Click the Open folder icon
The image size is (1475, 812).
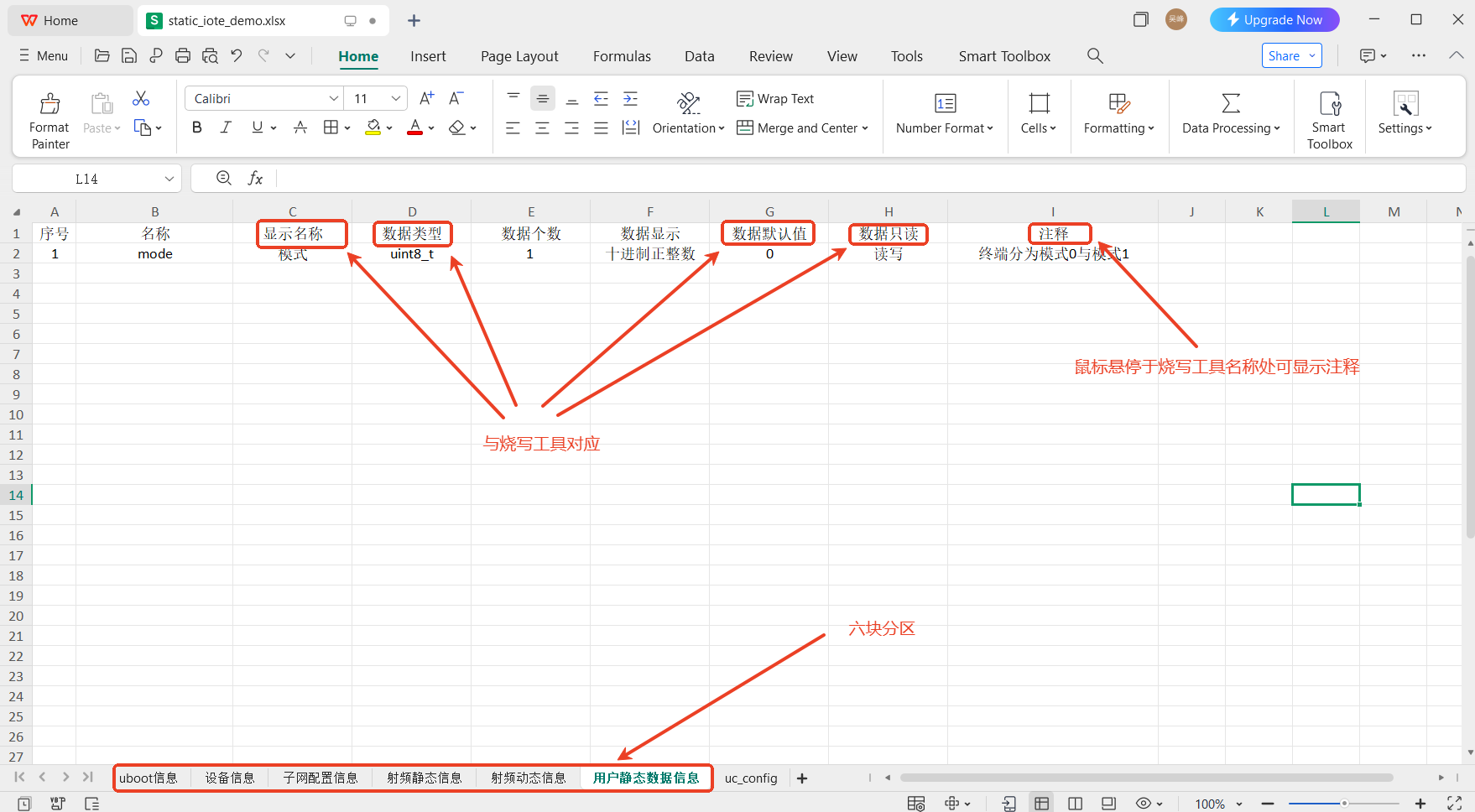click(102, 55)
